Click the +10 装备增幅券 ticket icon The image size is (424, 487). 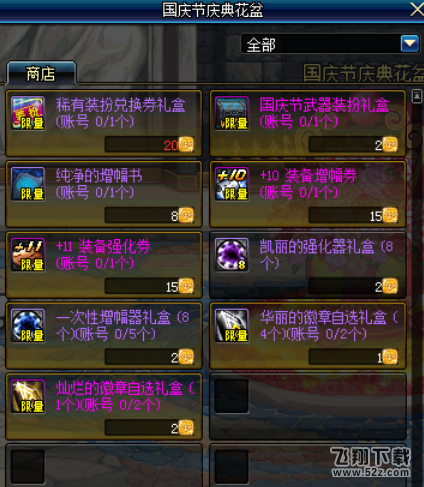pyautogui.click(x=232, y=184)
